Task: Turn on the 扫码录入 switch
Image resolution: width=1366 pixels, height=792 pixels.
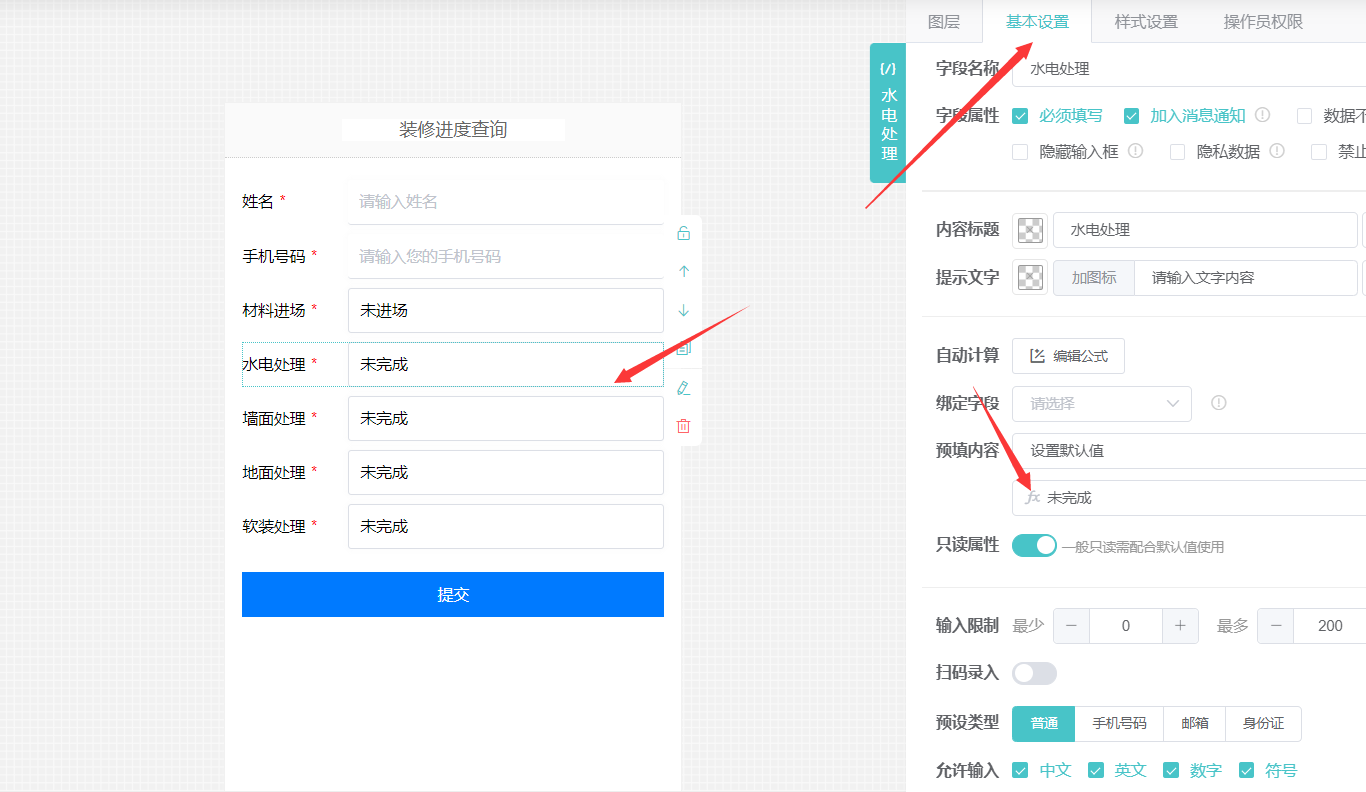Action: pos(1034,673)
